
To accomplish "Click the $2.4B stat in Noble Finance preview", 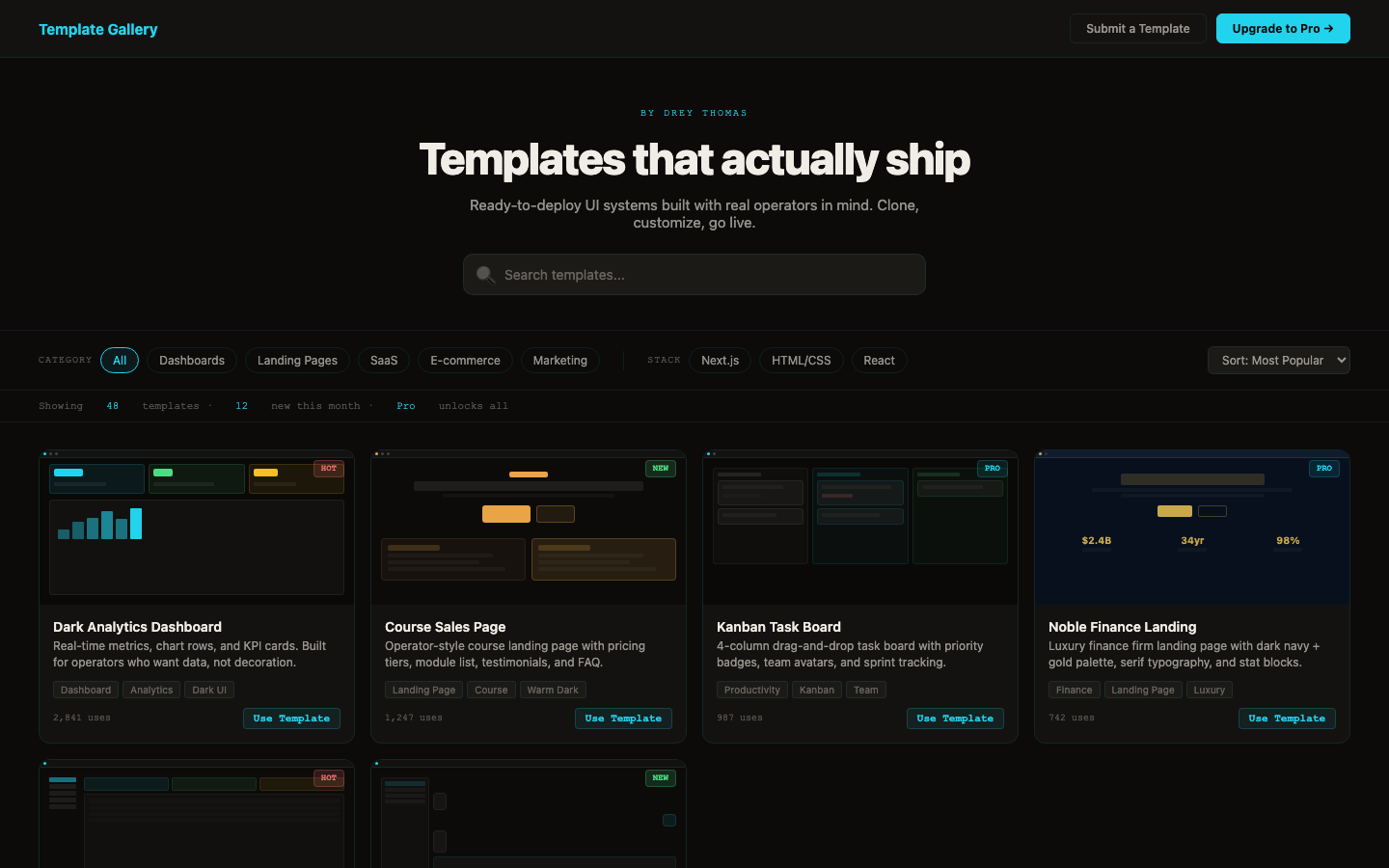I will click(x=1097, y=541).
